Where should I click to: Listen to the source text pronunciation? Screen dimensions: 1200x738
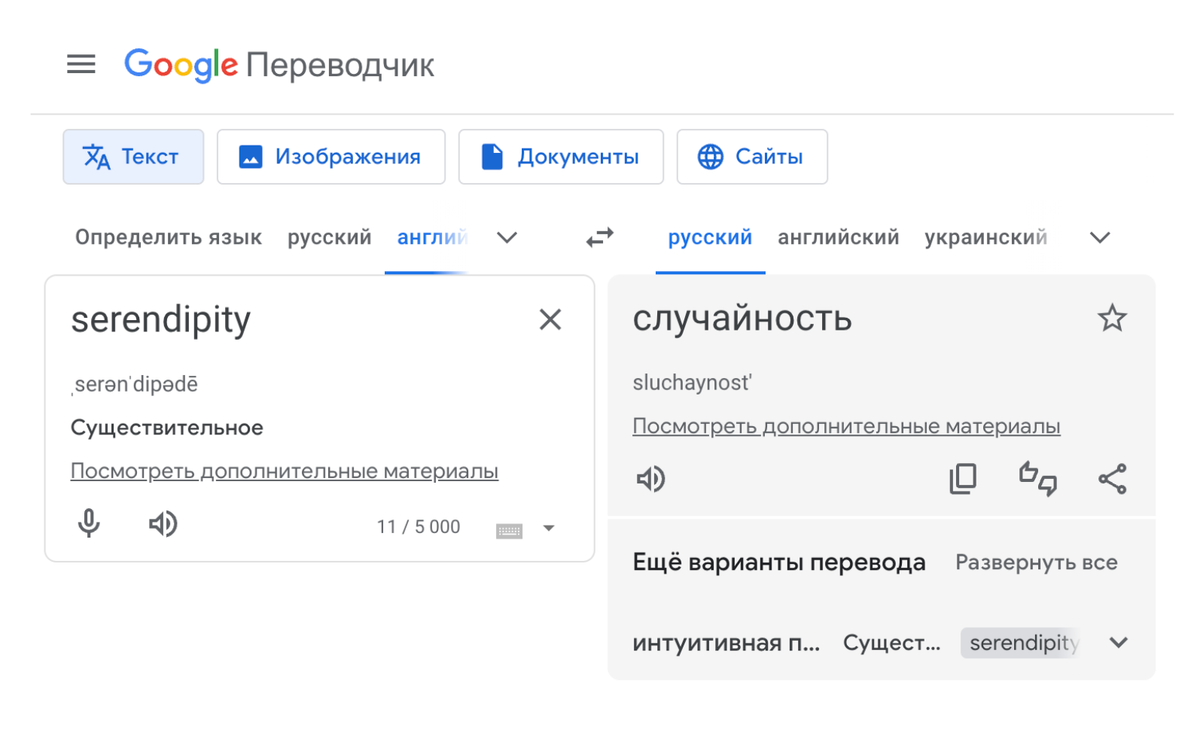[x=163, y=523]
